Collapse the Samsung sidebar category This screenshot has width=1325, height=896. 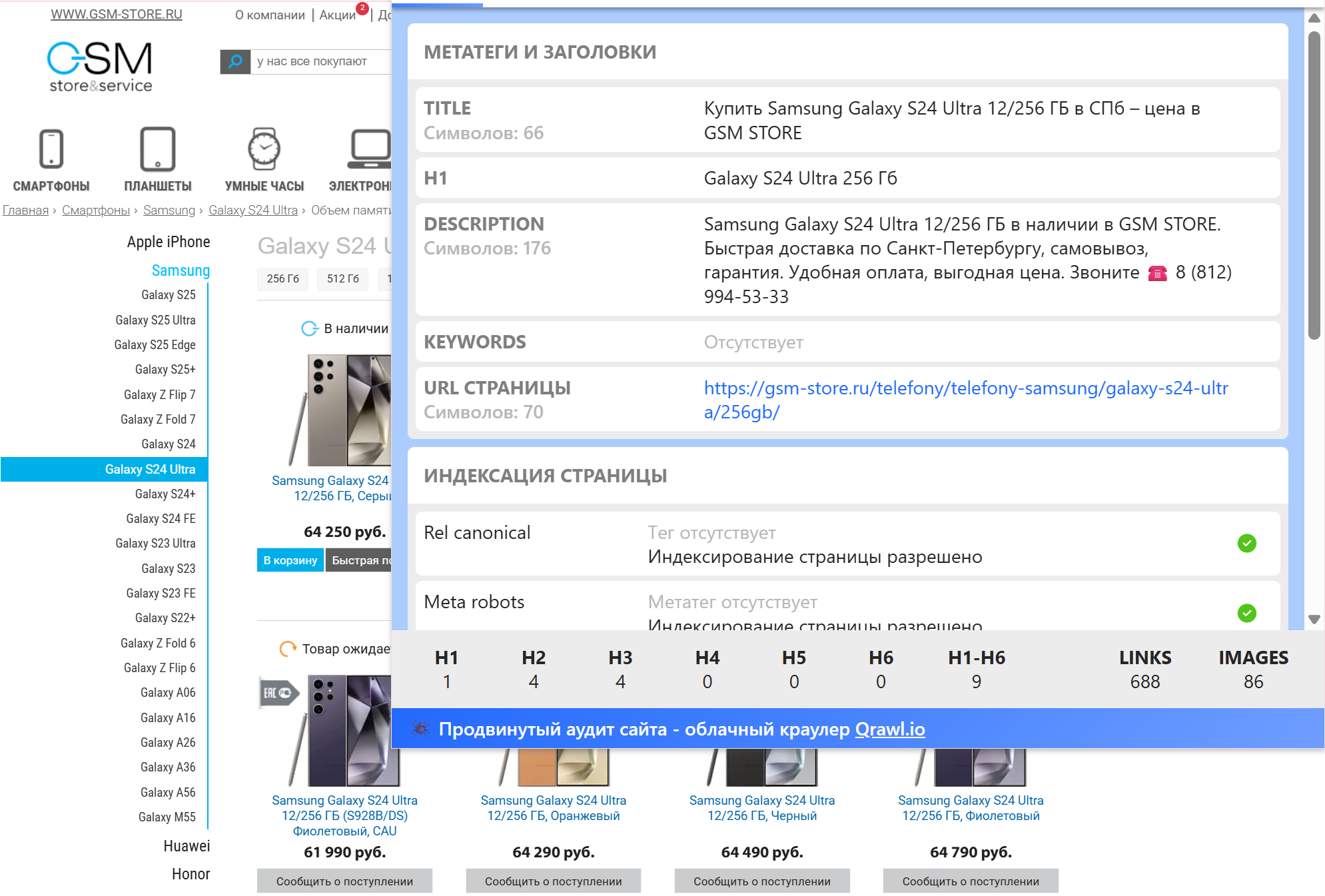point(181,270)
